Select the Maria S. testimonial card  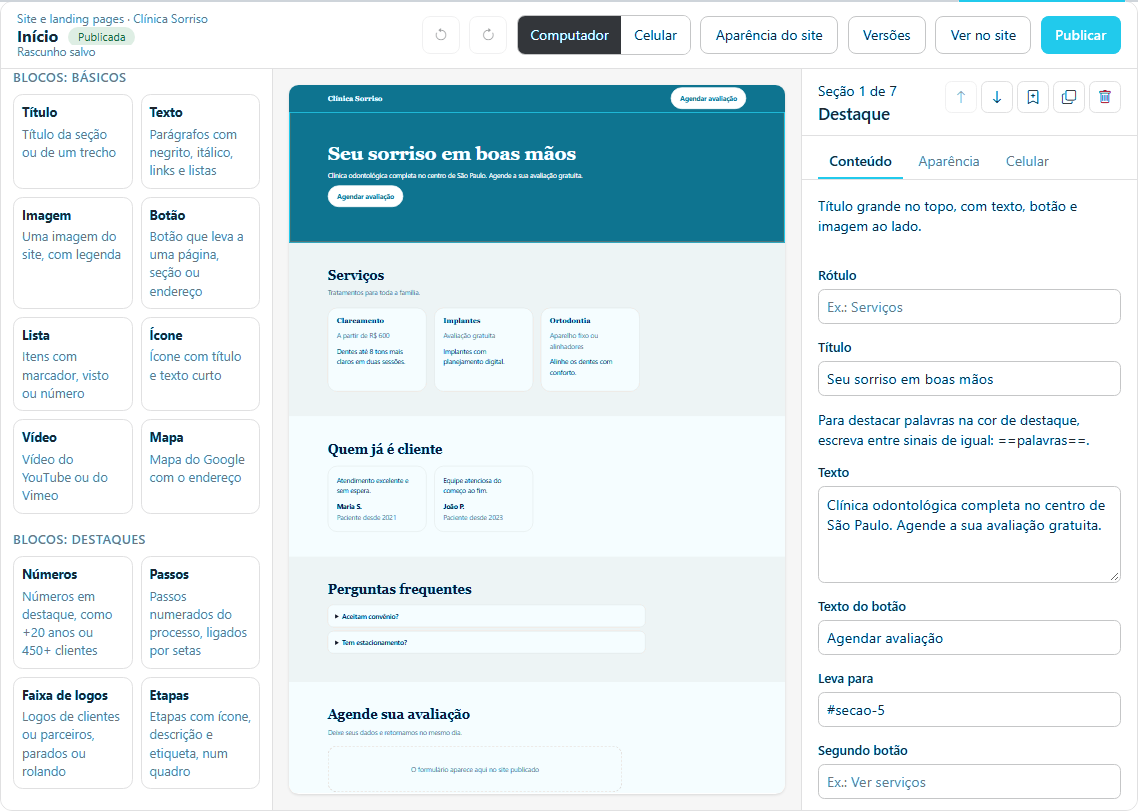click(377, 499)
